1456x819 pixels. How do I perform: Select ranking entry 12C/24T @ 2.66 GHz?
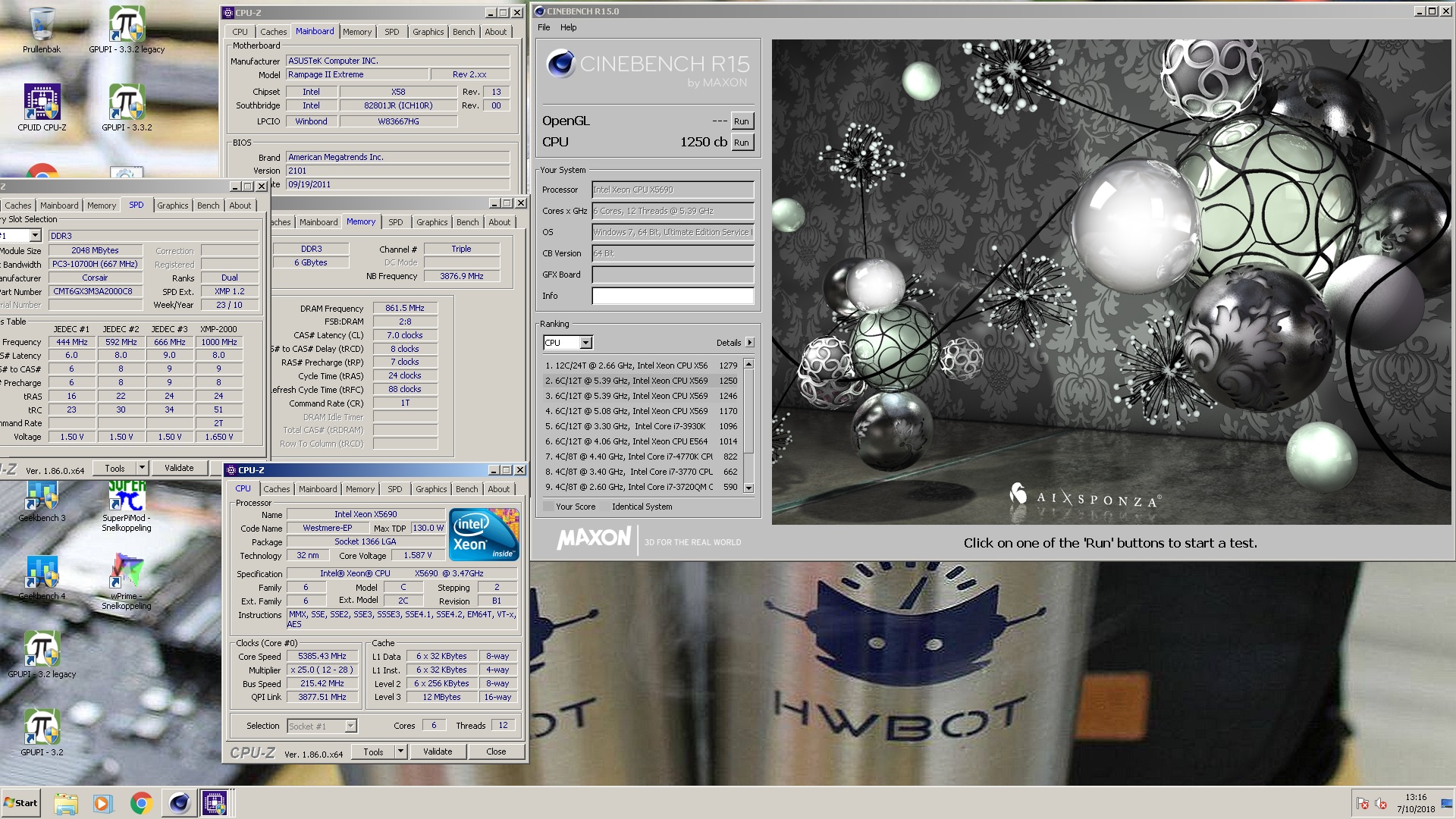[642, 366]
